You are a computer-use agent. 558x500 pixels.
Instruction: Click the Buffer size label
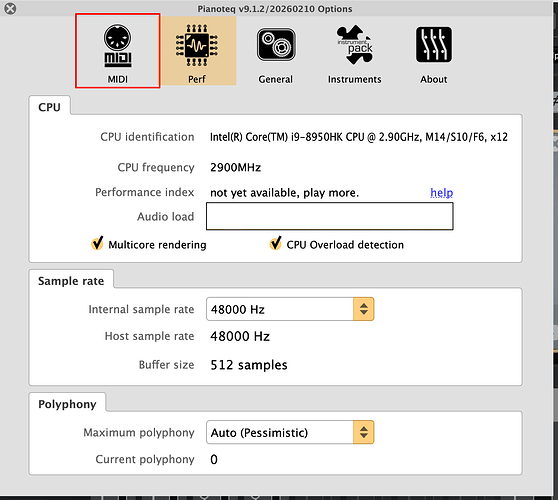(167, 365)
